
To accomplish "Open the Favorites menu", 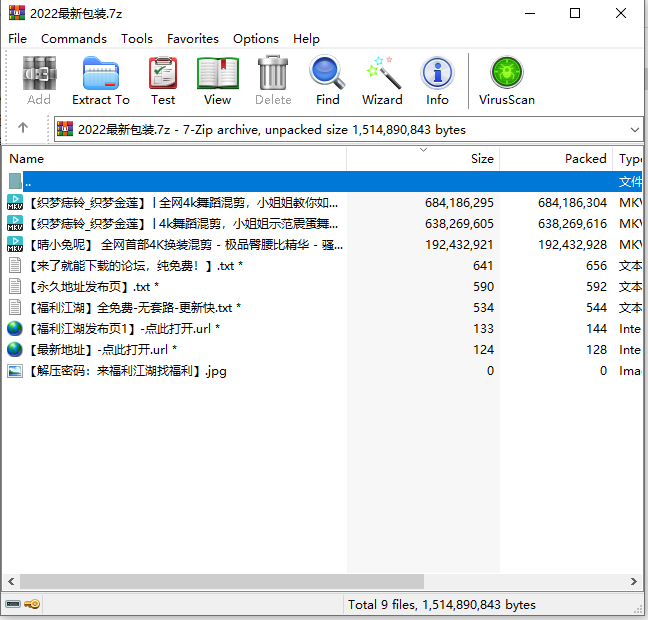I will click(193, 38).
